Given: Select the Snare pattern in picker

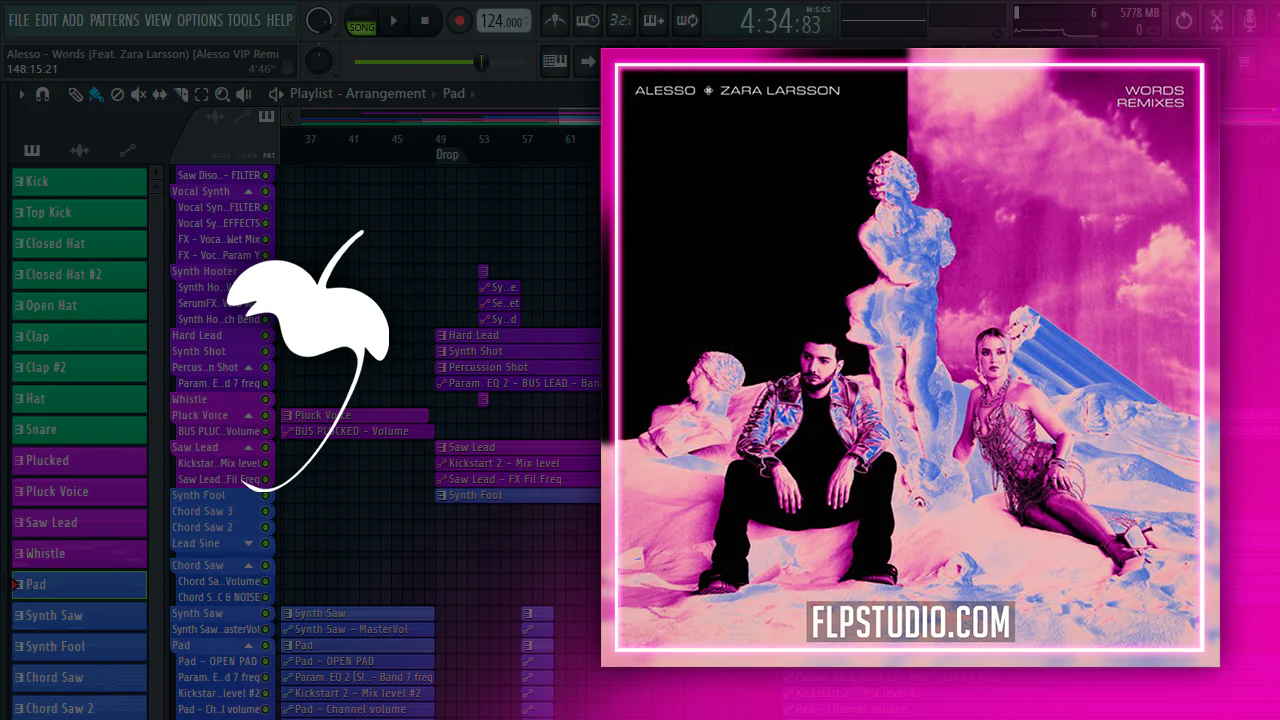Looking at the screenshot, I should click(x=80, y=430).
